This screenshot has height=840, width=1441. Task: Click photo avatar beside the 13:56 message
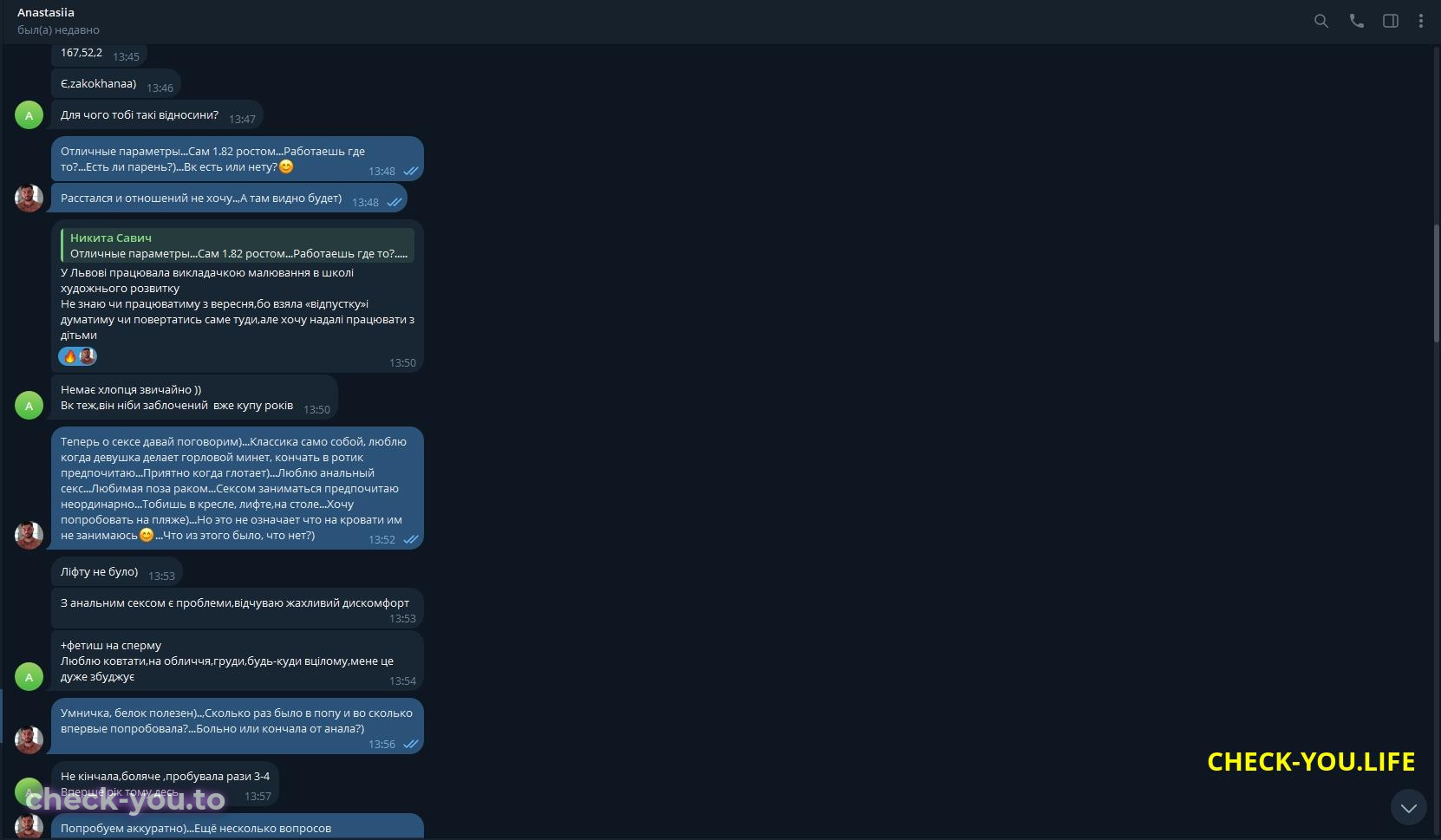tap(29, 739)
